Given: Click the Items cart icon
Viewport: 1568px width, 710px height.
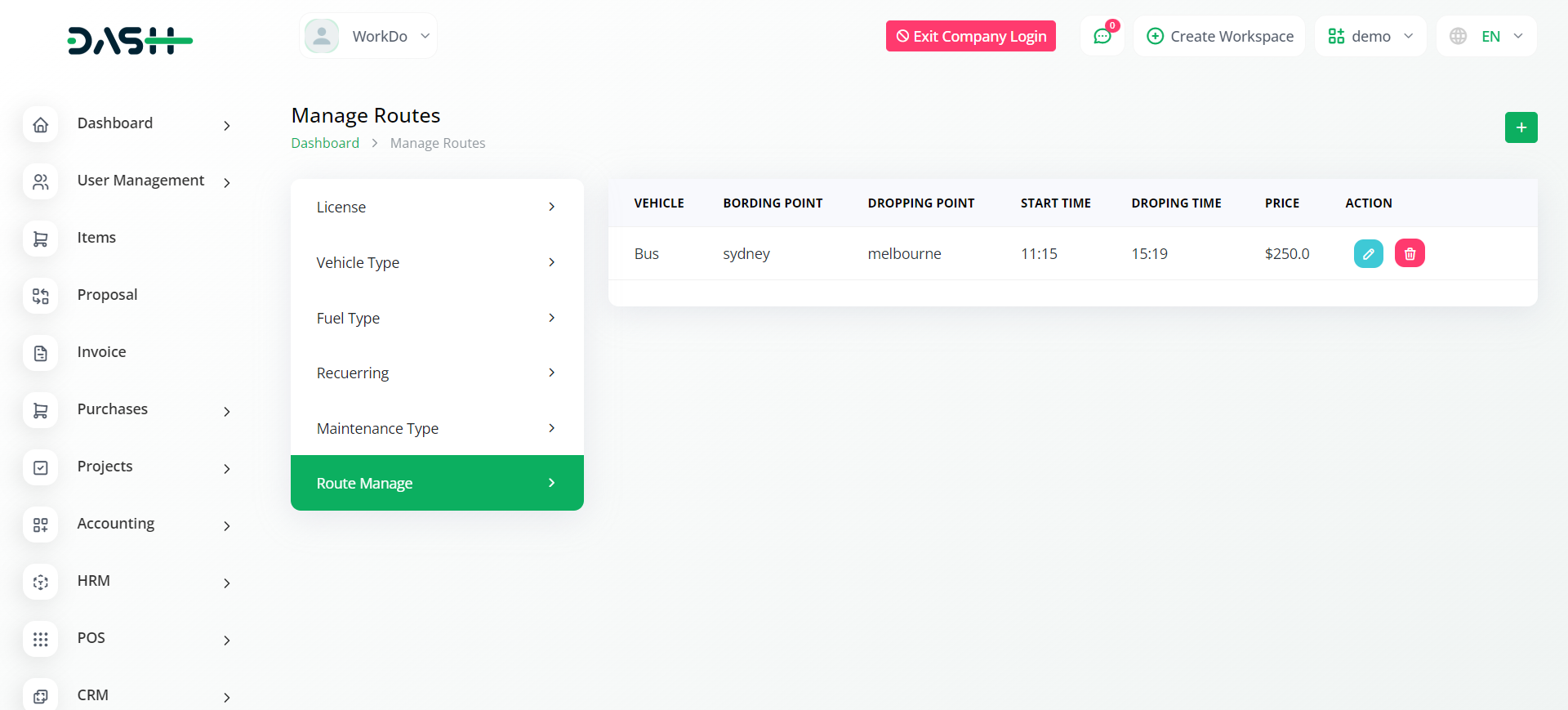Looking at the screenshot, I should [41, 239].
